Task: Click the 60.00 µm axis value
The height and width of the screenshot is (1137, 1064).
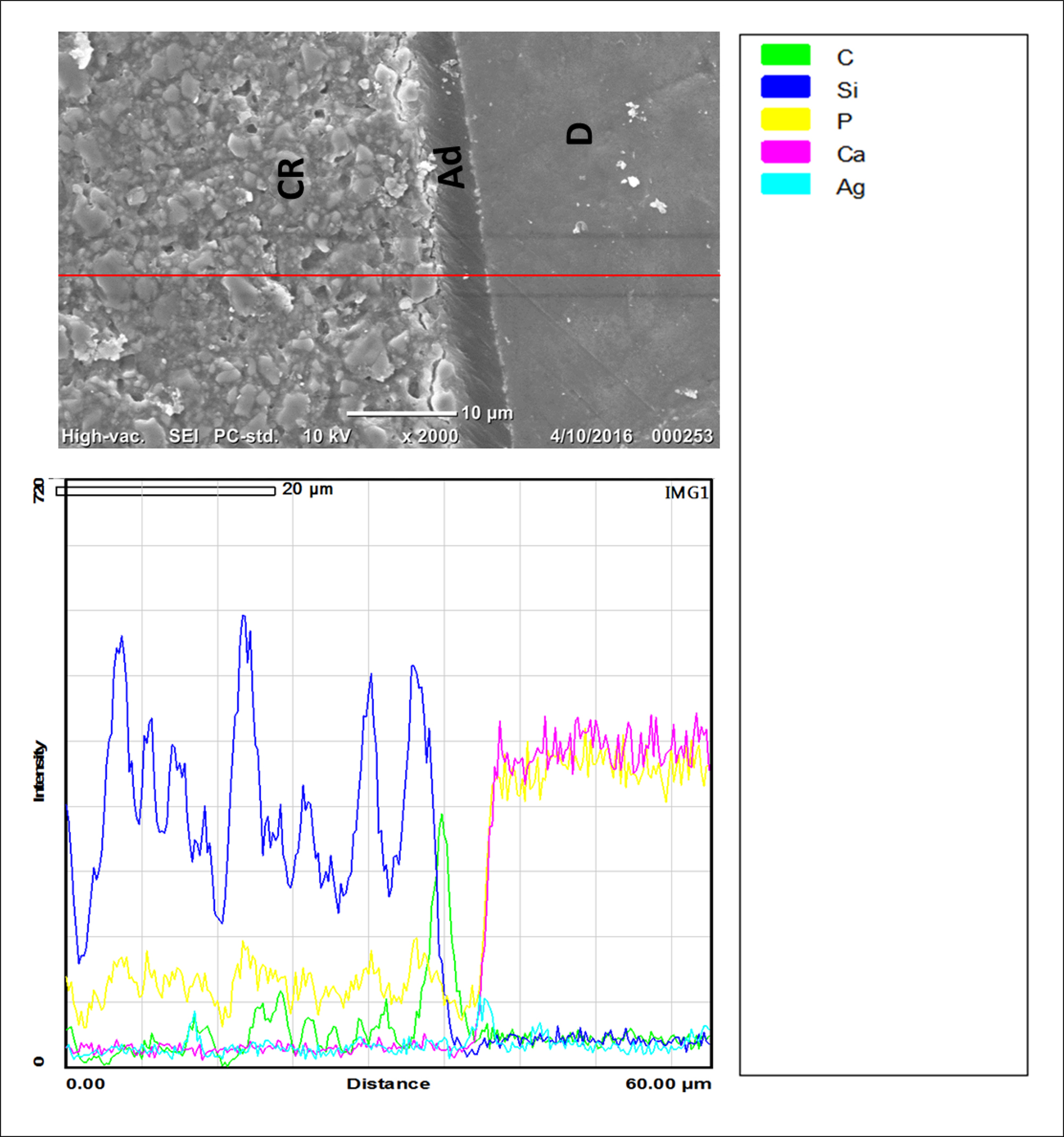Action: [x=668, y=1084]
